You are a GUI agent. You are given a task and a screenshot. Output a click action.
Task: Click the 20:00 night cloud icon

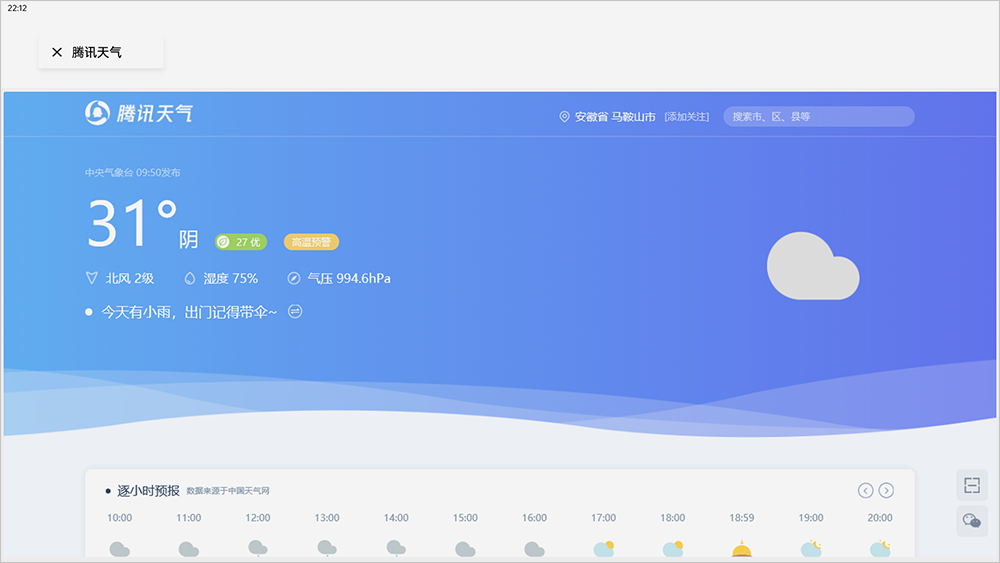pos(880,548)
